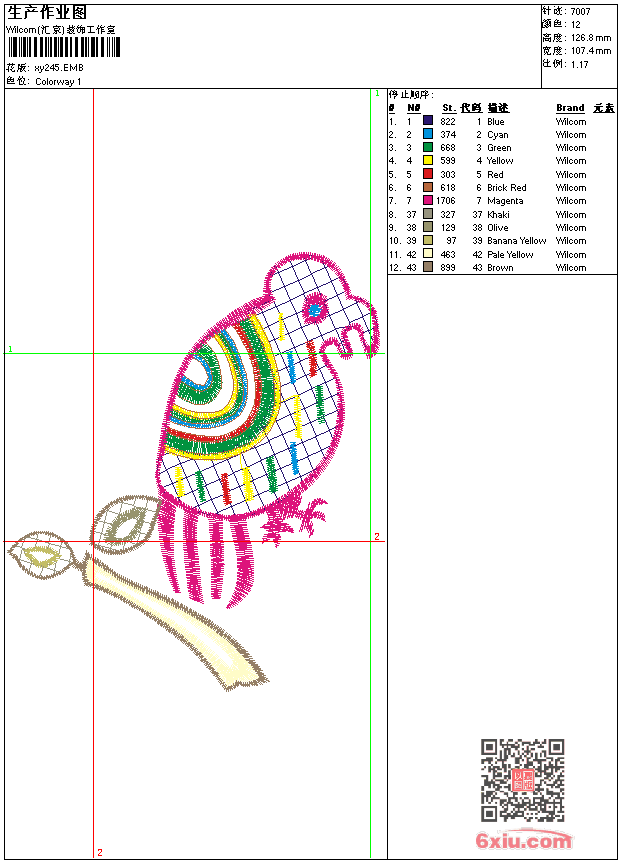Click 'Wilcom' brand in the Brown row
Screen dimensions: 620x860
571,268
